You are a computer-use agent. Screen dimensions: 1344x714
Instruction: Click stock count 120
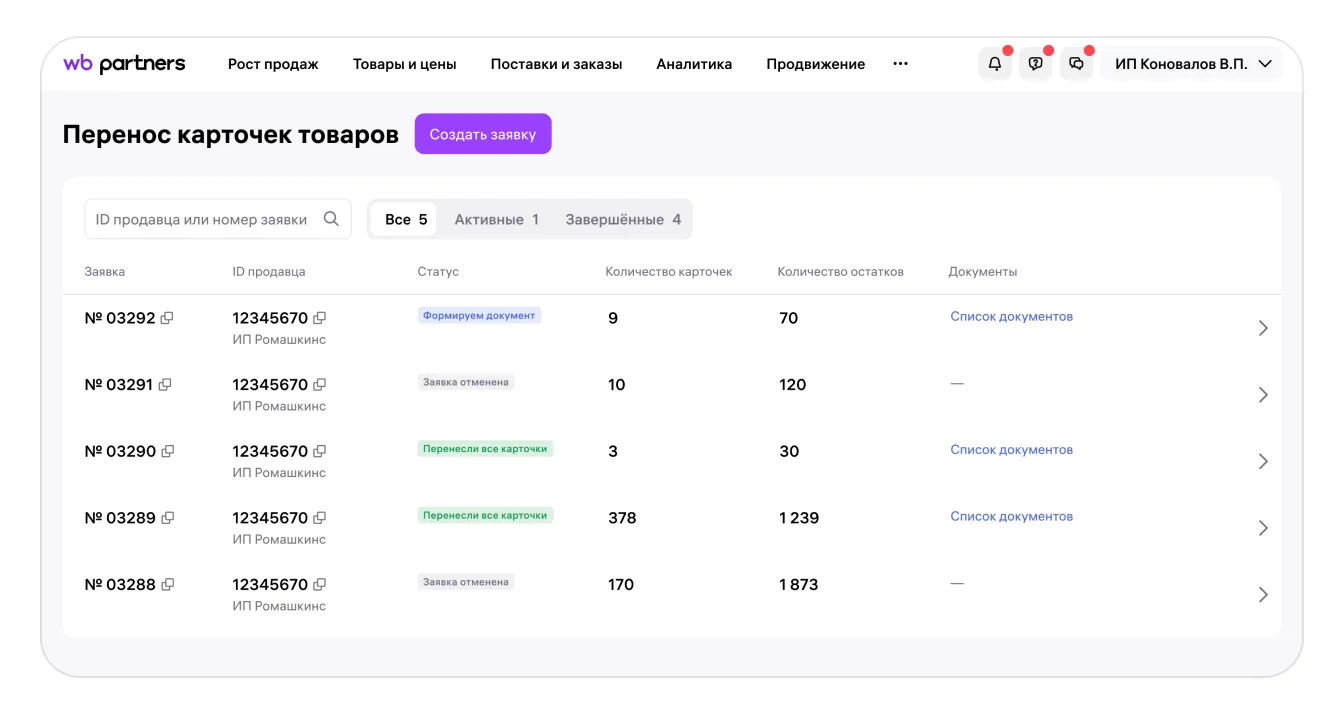792,385
